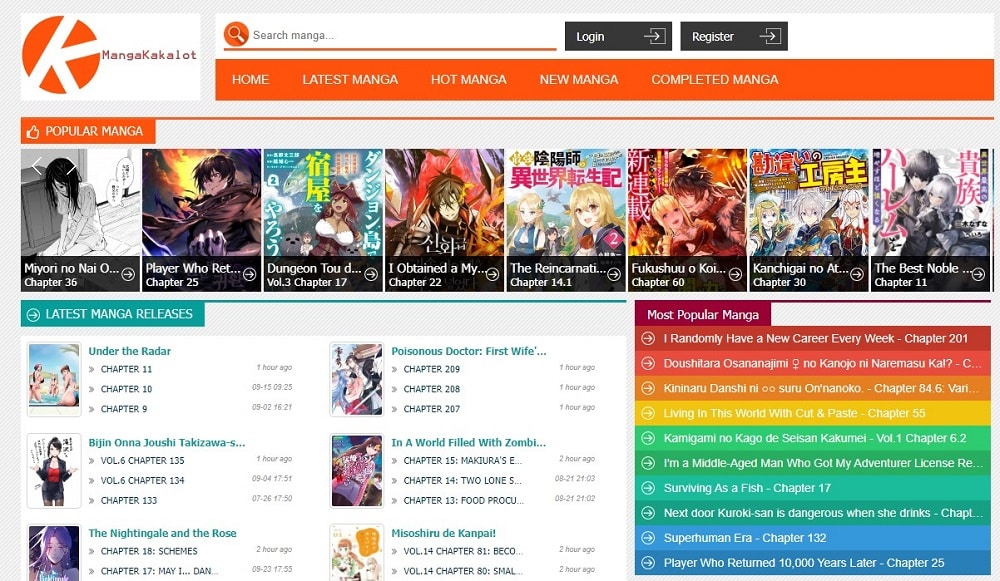Open The Nightingale and the Rose link
Image resolution: width=1000 pixels, height=581 pixels.
[x=163, y=533]
